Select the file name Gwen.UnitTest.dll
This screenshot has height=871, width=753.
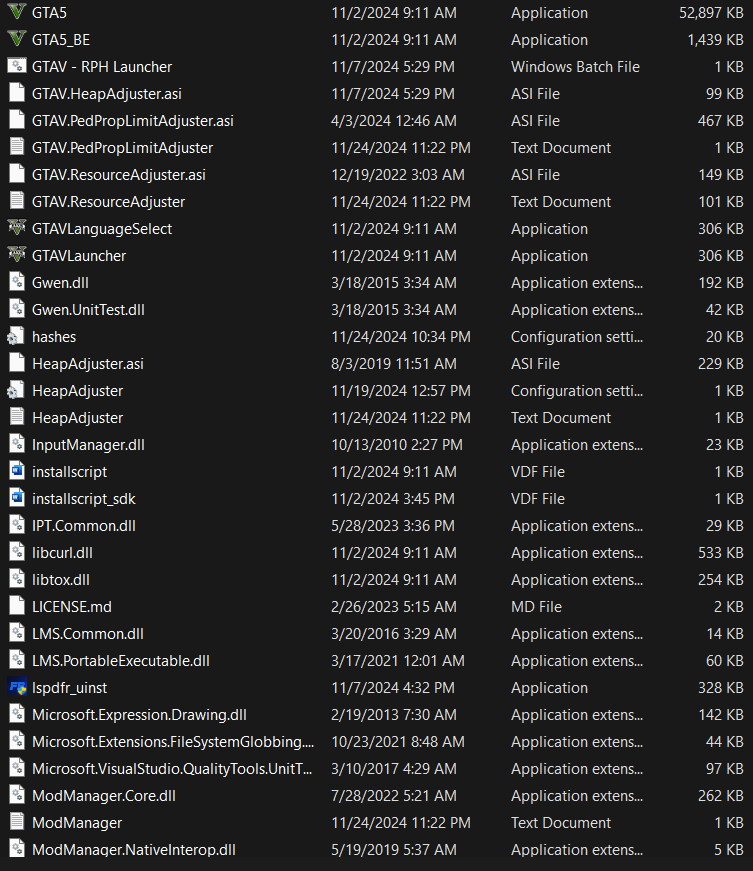click(88, 310)
